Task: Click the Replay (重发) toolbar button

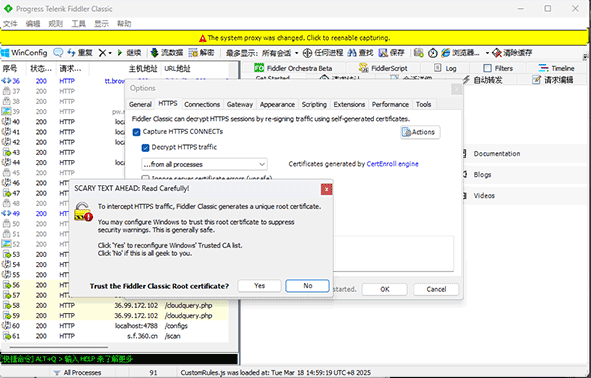Action: pos(80,53)
